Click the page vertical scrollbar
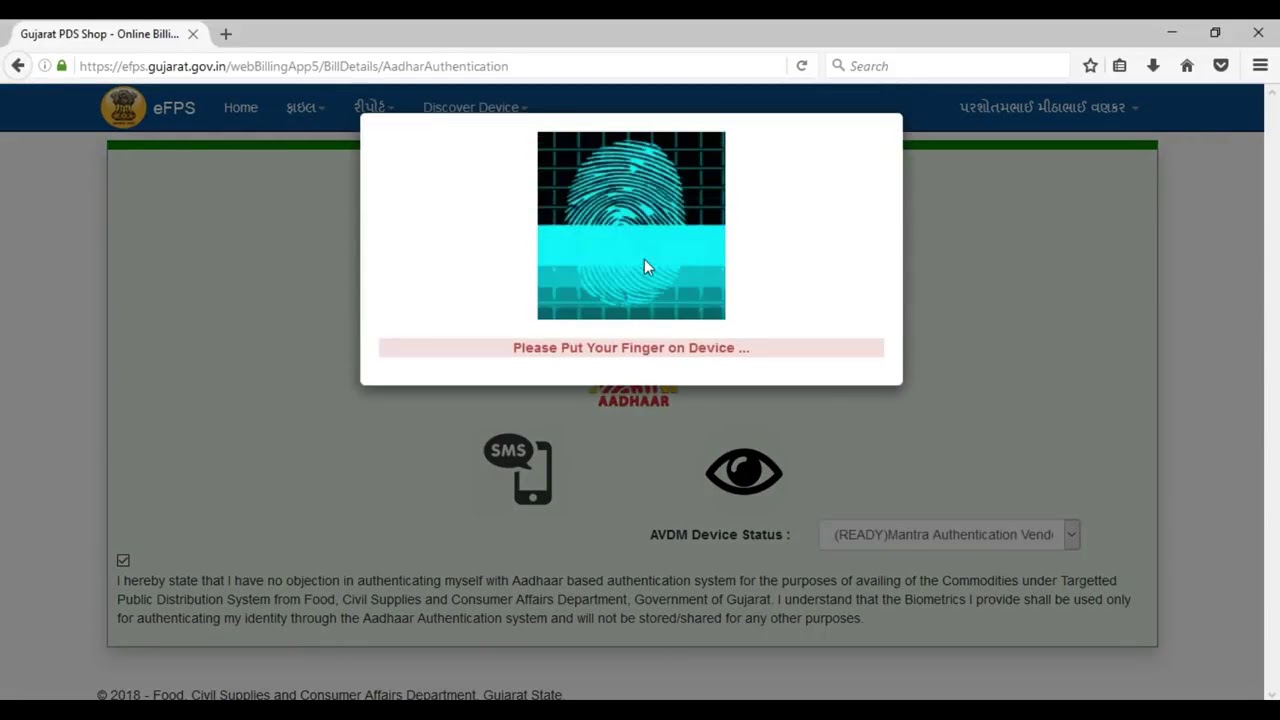The image size is (1280, 720). (x=1272, y=390)
